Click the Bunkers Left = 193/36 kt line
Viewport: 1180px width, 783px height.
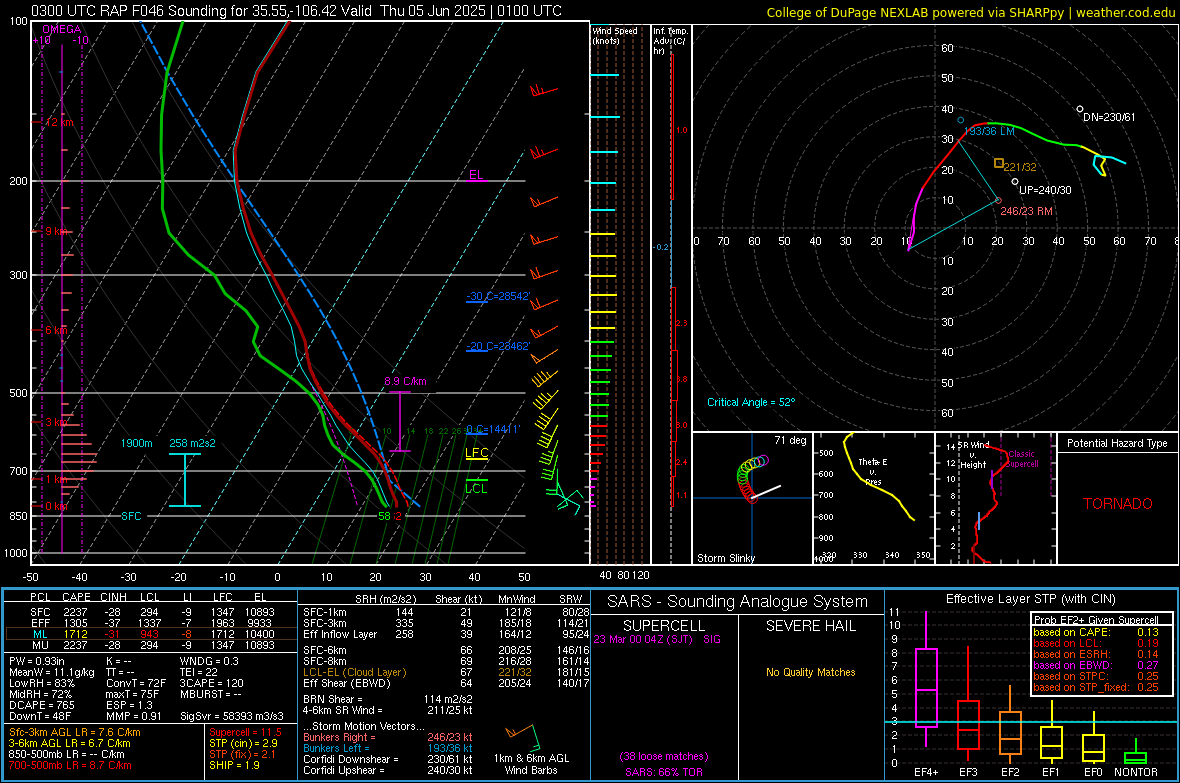388,748
